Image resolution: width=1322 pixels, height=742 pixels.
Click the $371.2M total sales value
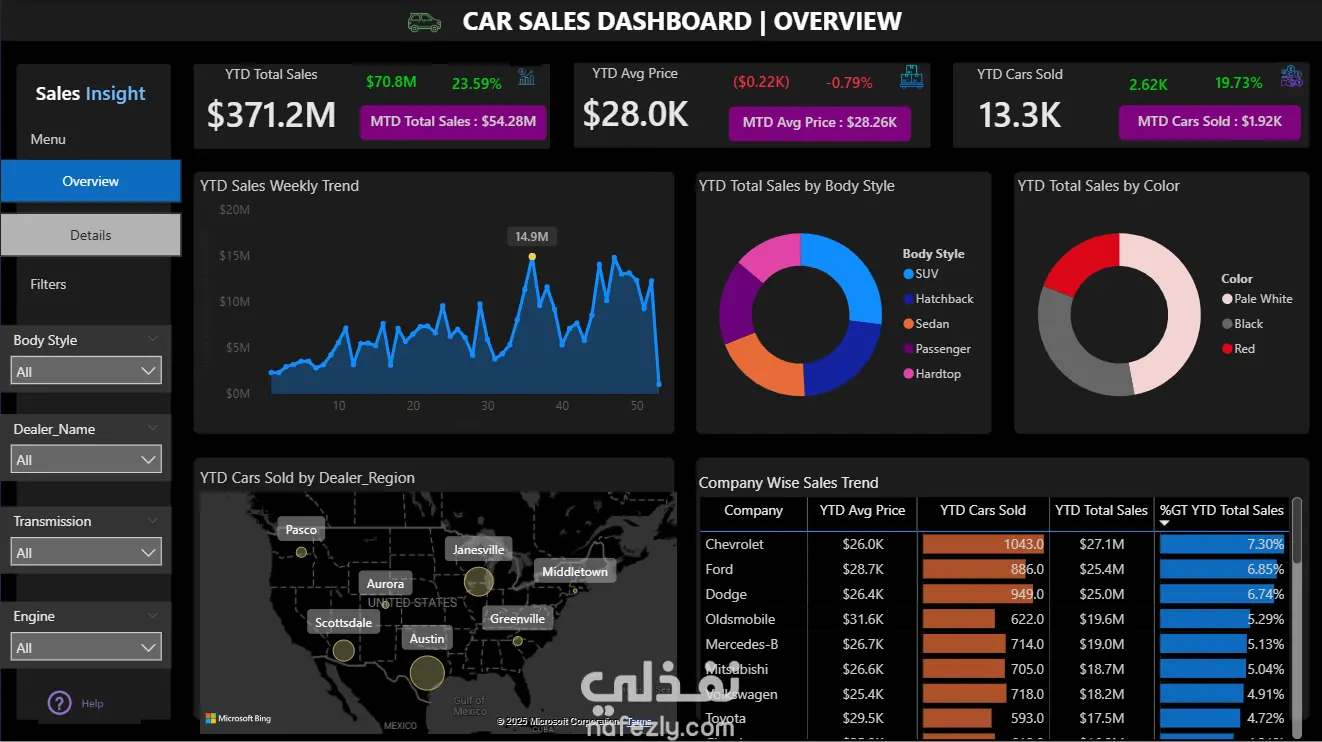click(271, 115)
